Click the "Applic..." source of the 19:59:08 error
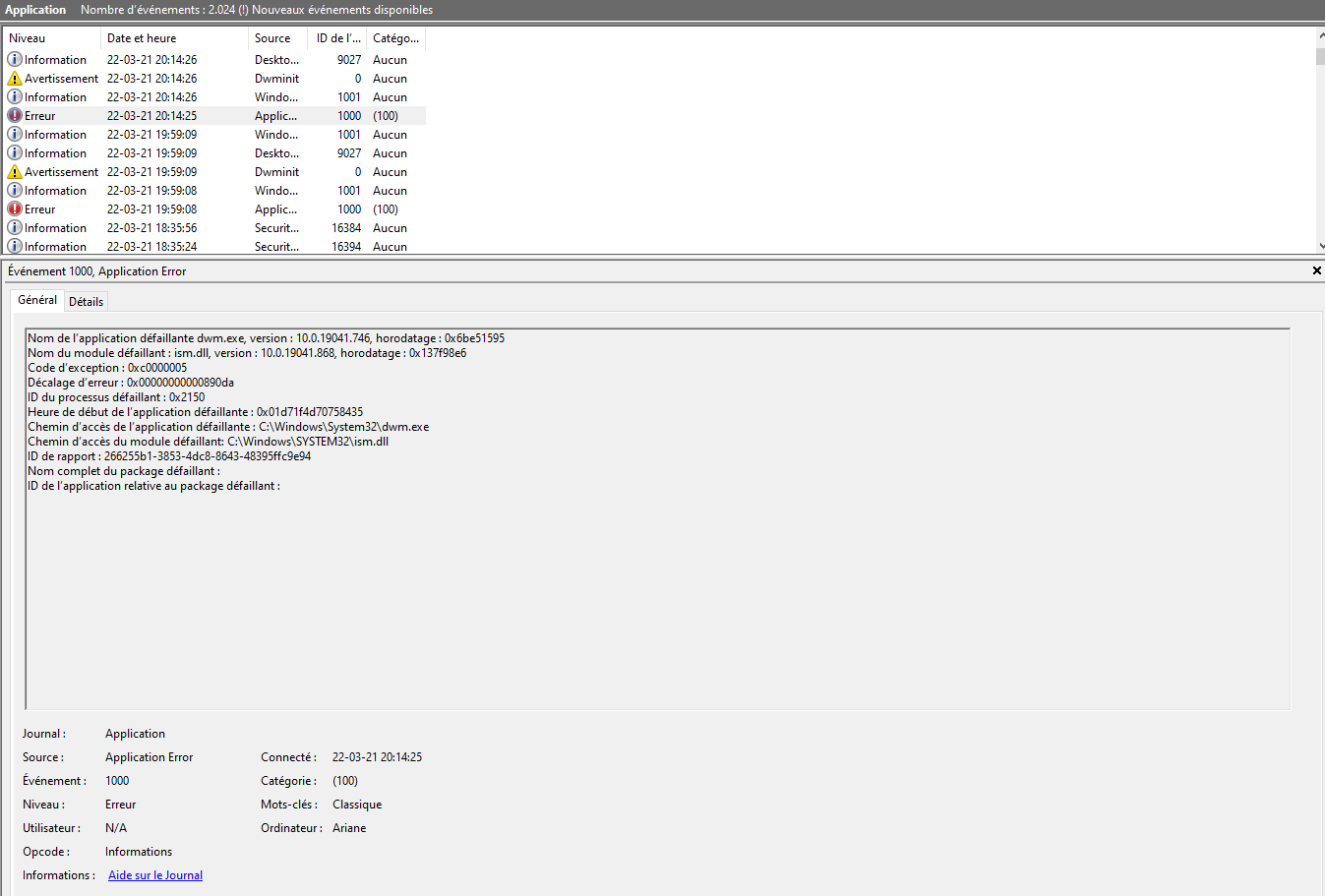The image size is (1325, 896). coord(275,209)
